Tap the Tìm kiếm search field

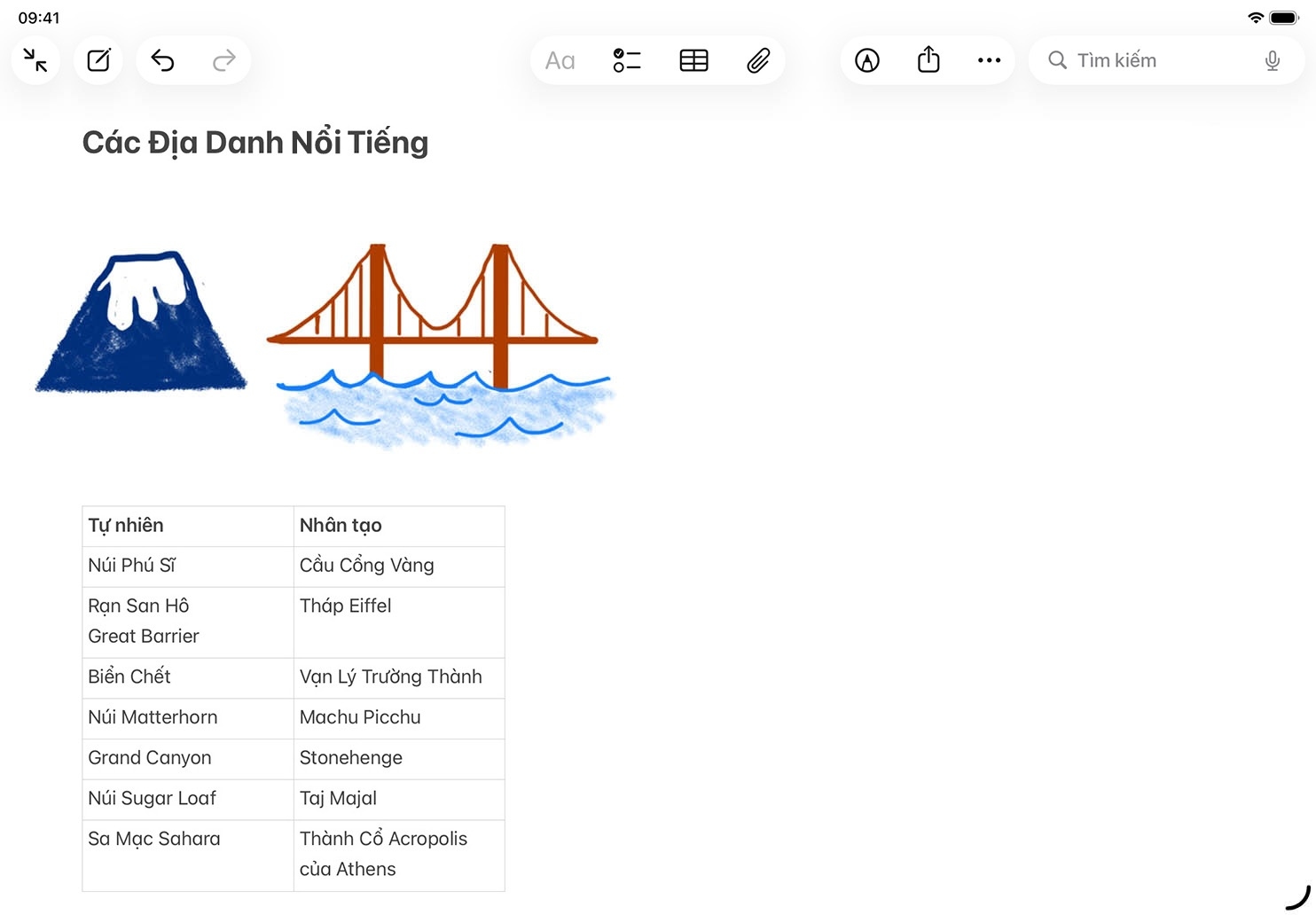pos(1153,60)
